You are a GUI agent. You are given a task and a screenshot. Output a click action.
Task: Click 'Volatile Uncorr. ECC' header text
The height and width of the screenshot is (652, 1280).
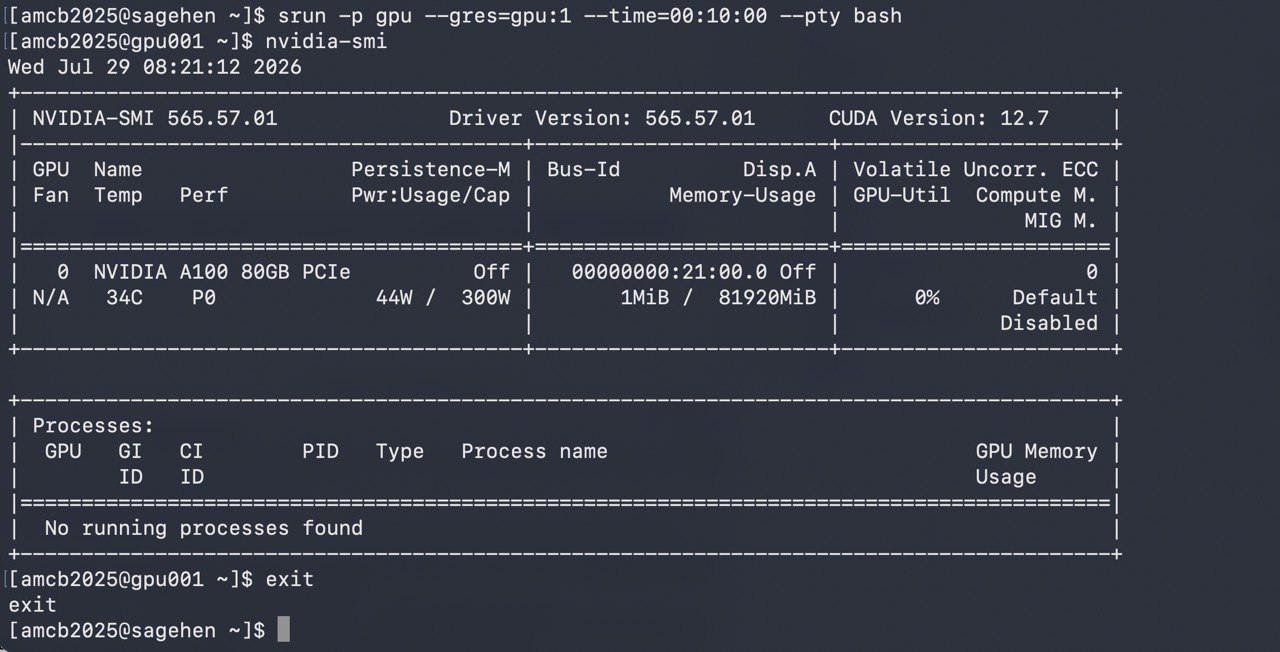point(975,170)
